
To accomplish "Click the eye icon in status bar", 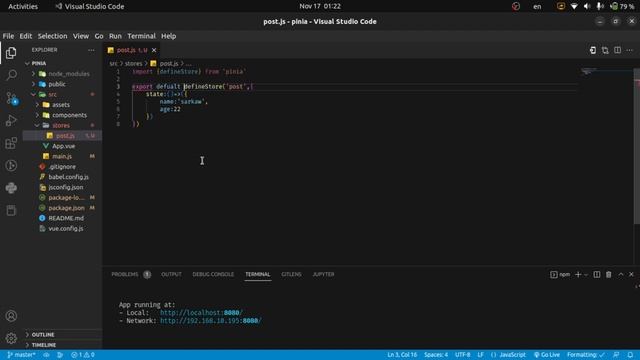I will pyautogui.click(x=46, y=355).
